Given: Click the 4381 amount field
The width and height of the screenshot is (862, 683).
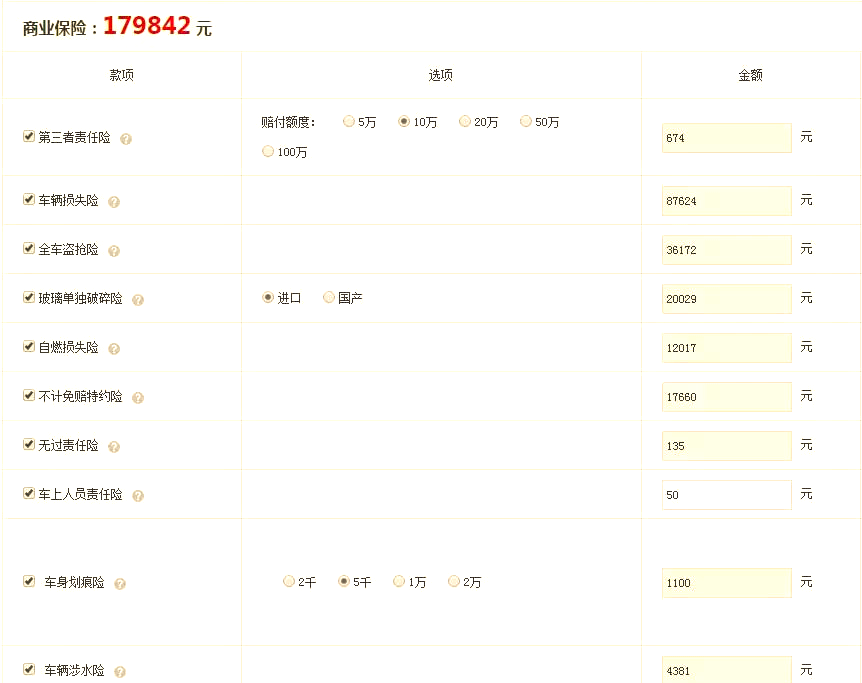Looking at the screenshot, I should coord(727,669).
